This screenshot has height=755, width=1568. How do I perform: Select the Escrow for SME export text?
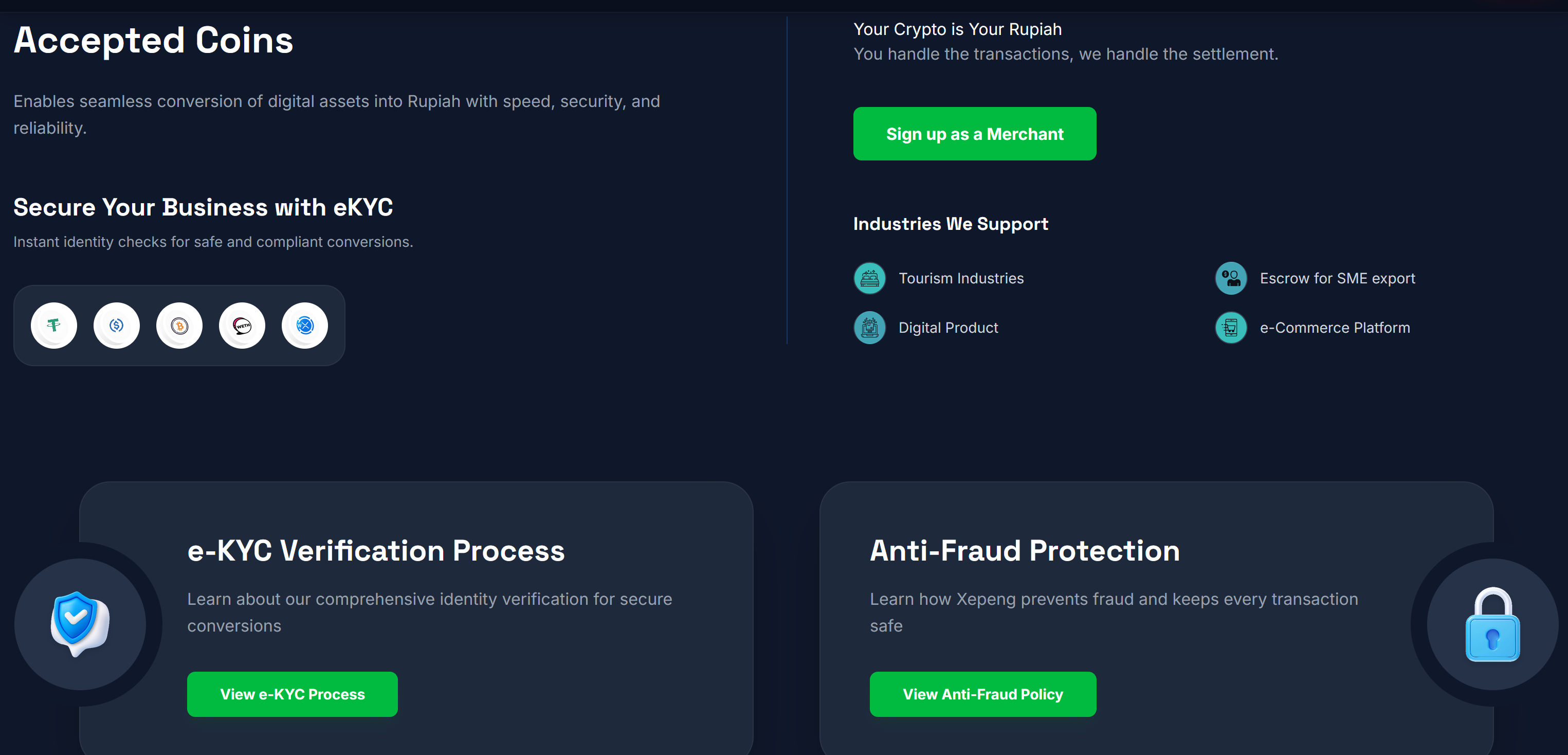pyautogui.click(x=1337, y=278)
